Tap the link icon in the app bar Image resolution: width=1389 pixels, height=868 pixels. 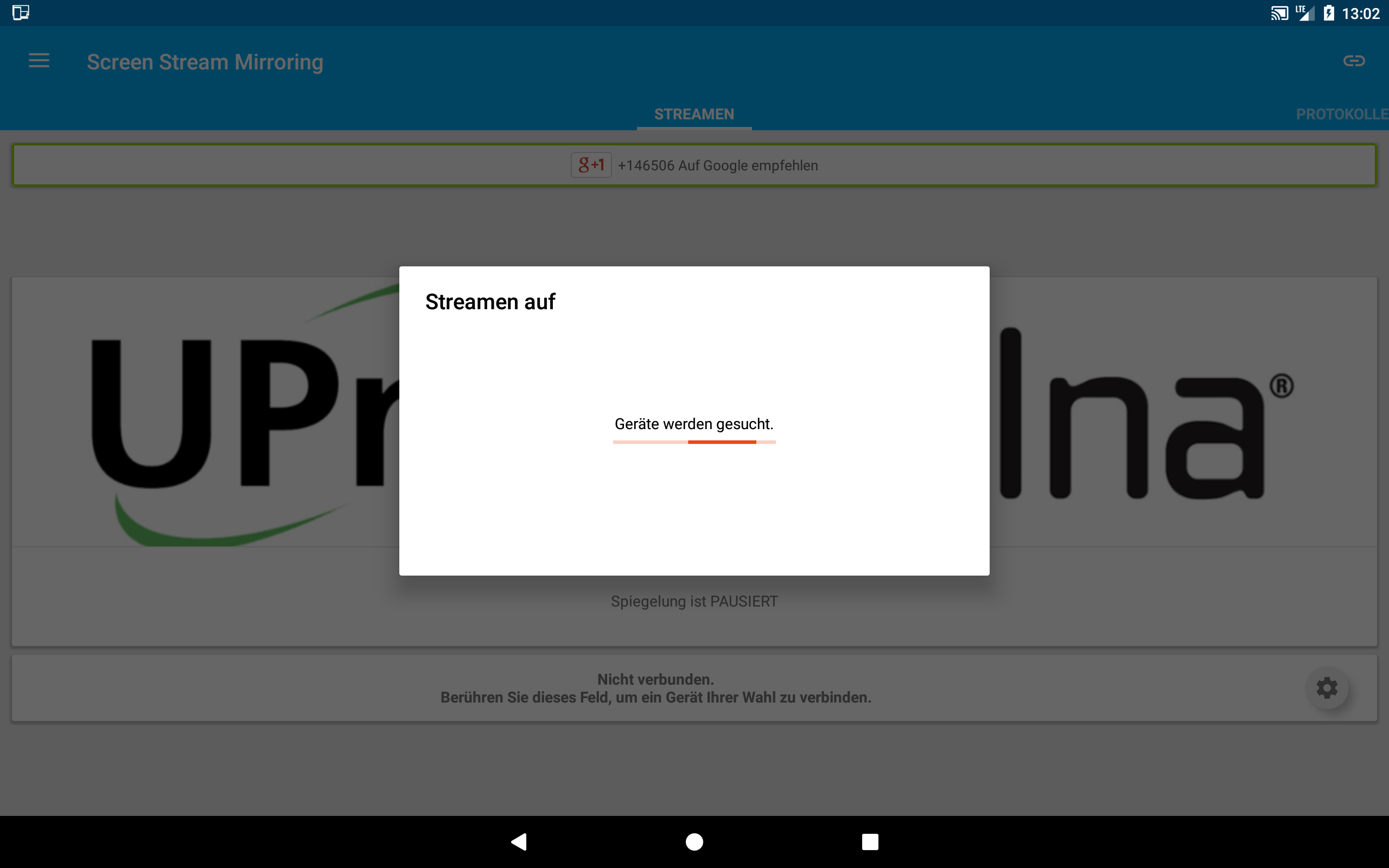[1354, 60]
